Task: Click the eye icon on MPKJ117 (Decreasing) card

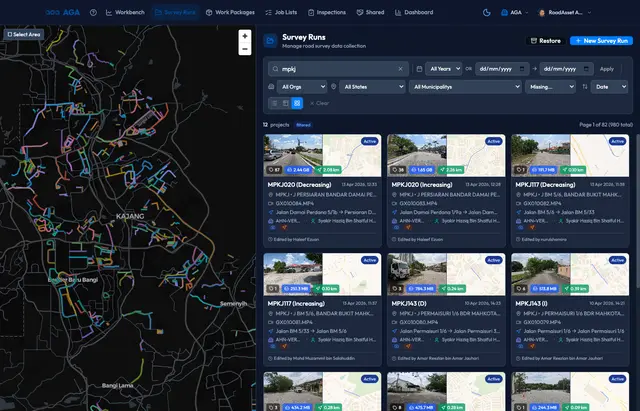Action: 520,227
